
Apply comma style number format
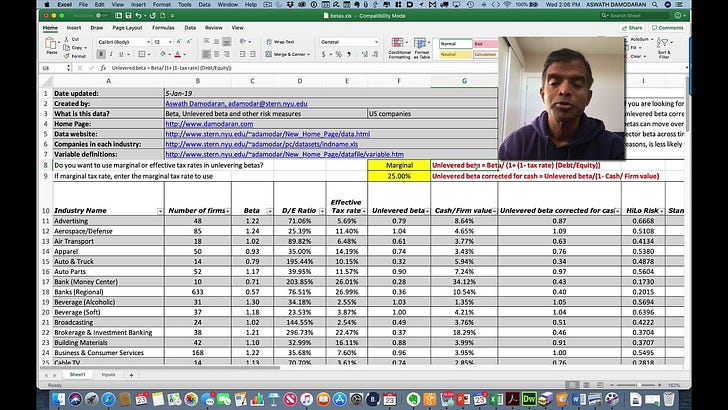point(349,54)
